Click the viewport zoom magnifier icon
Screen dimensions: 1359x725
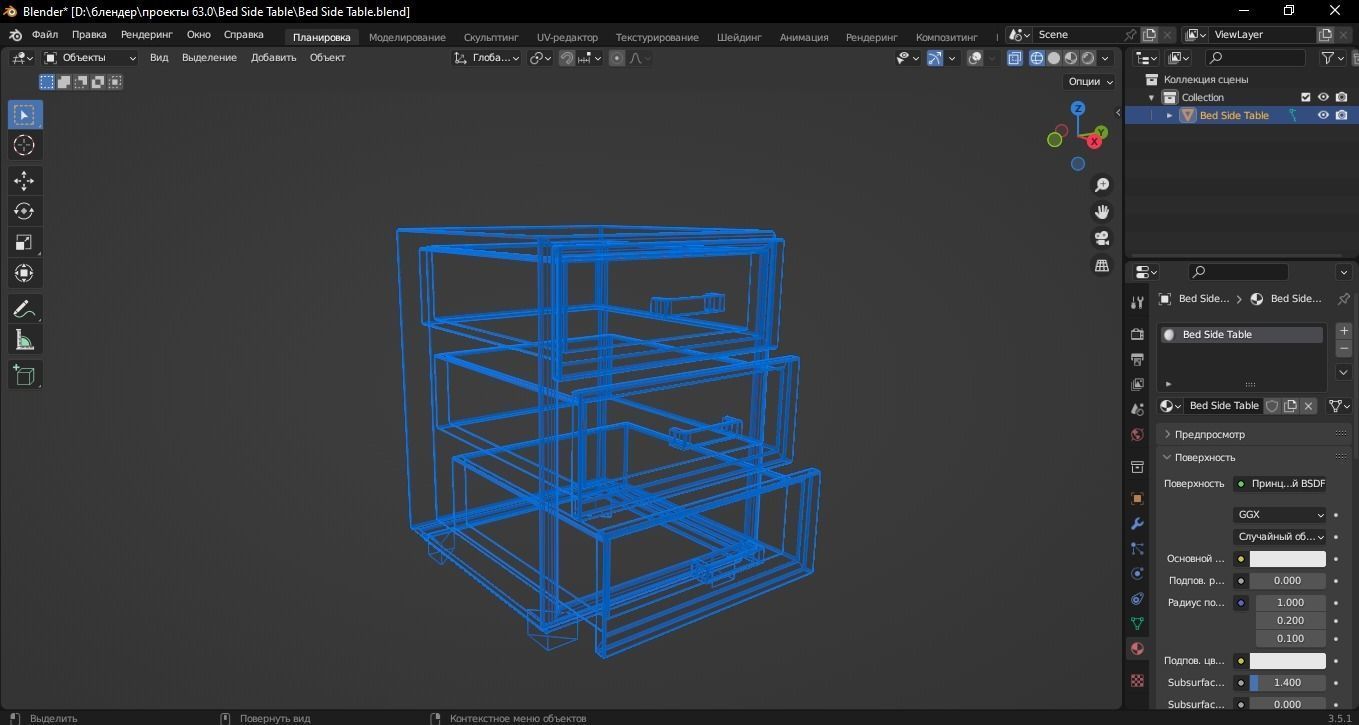pyautogui.click(x=1102, y=185)
